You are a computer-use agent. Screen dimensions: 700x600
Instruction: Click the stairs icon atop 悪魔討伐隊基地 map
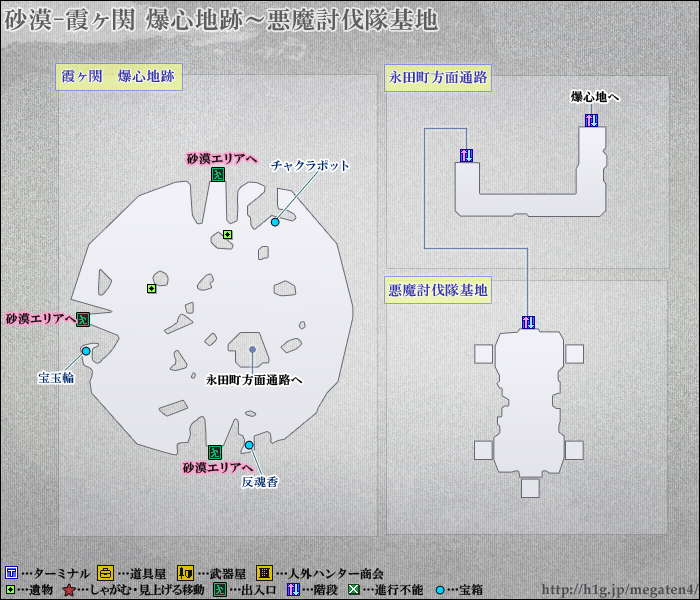(x=528, y=321)
